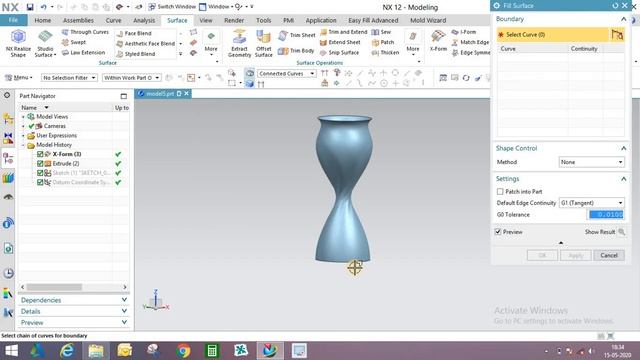Open the Menu button

[18, 78]
